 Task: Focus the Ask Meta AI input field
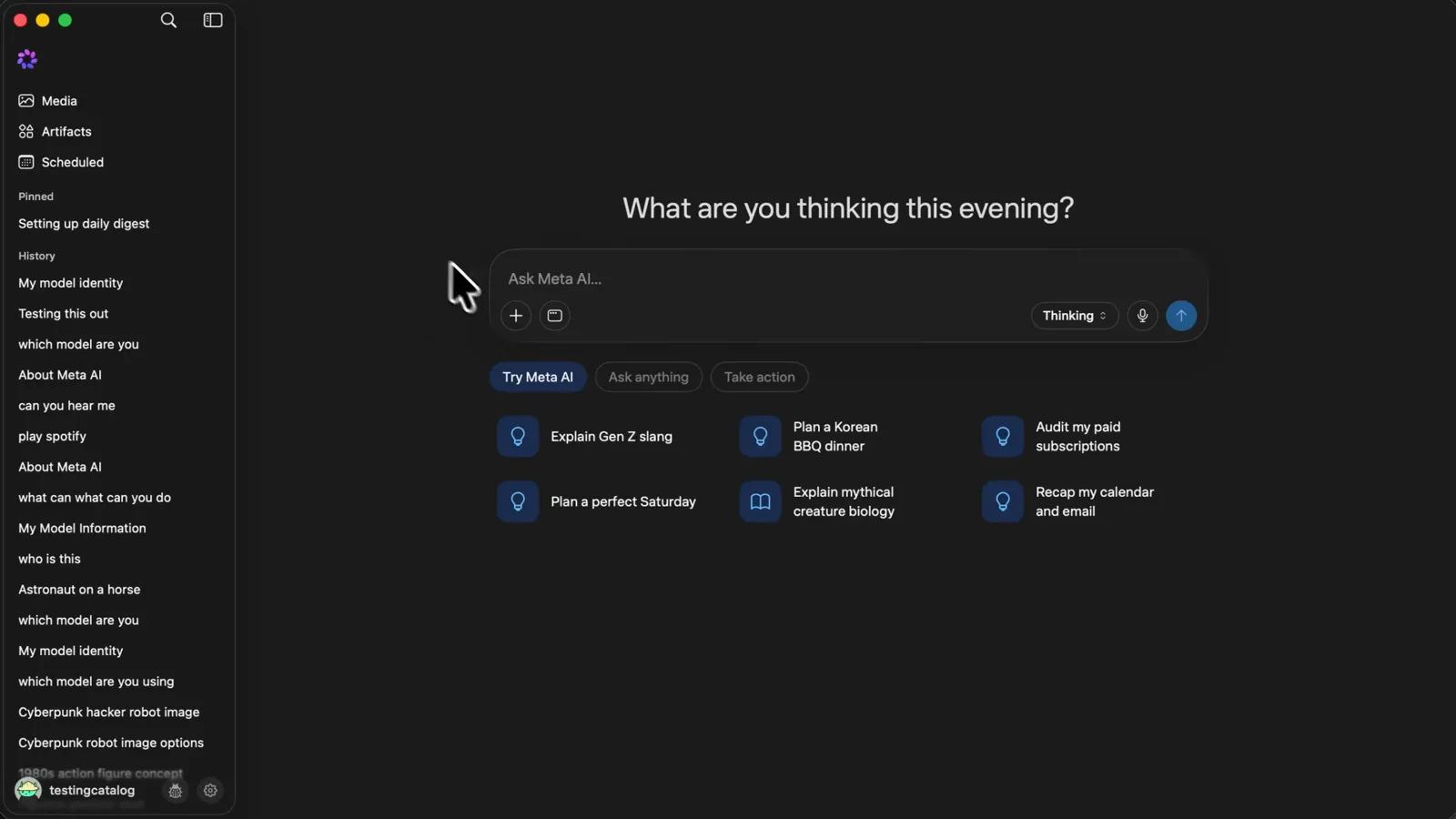click(x=848, y=279)
